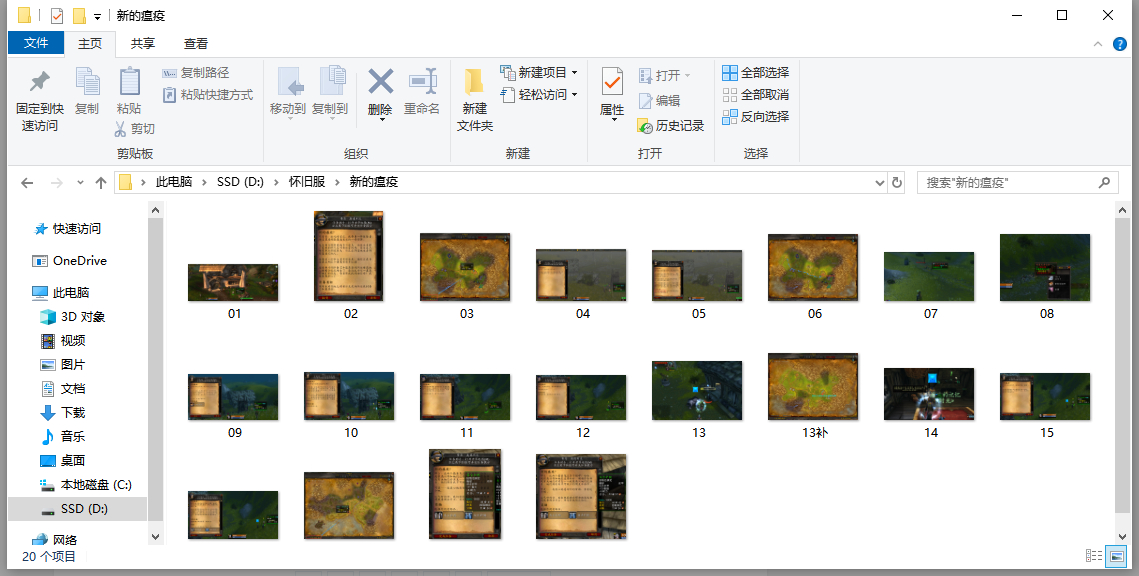
Task: Click the 复制 copy icon in ribbon
Action: [x=87, y=81]
